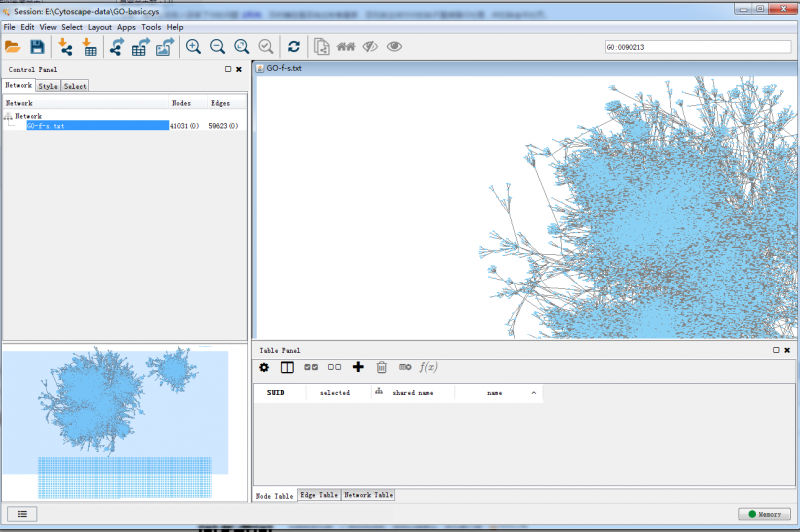Switch to the Edge Table tab
The height and width of the screenshot is (532, 800).
coord(319,495)
